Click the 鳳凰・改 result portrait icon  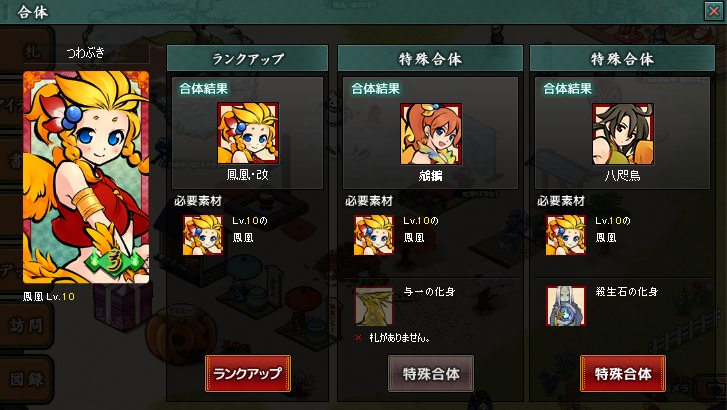pyautogui.click(x=248, y=133)
